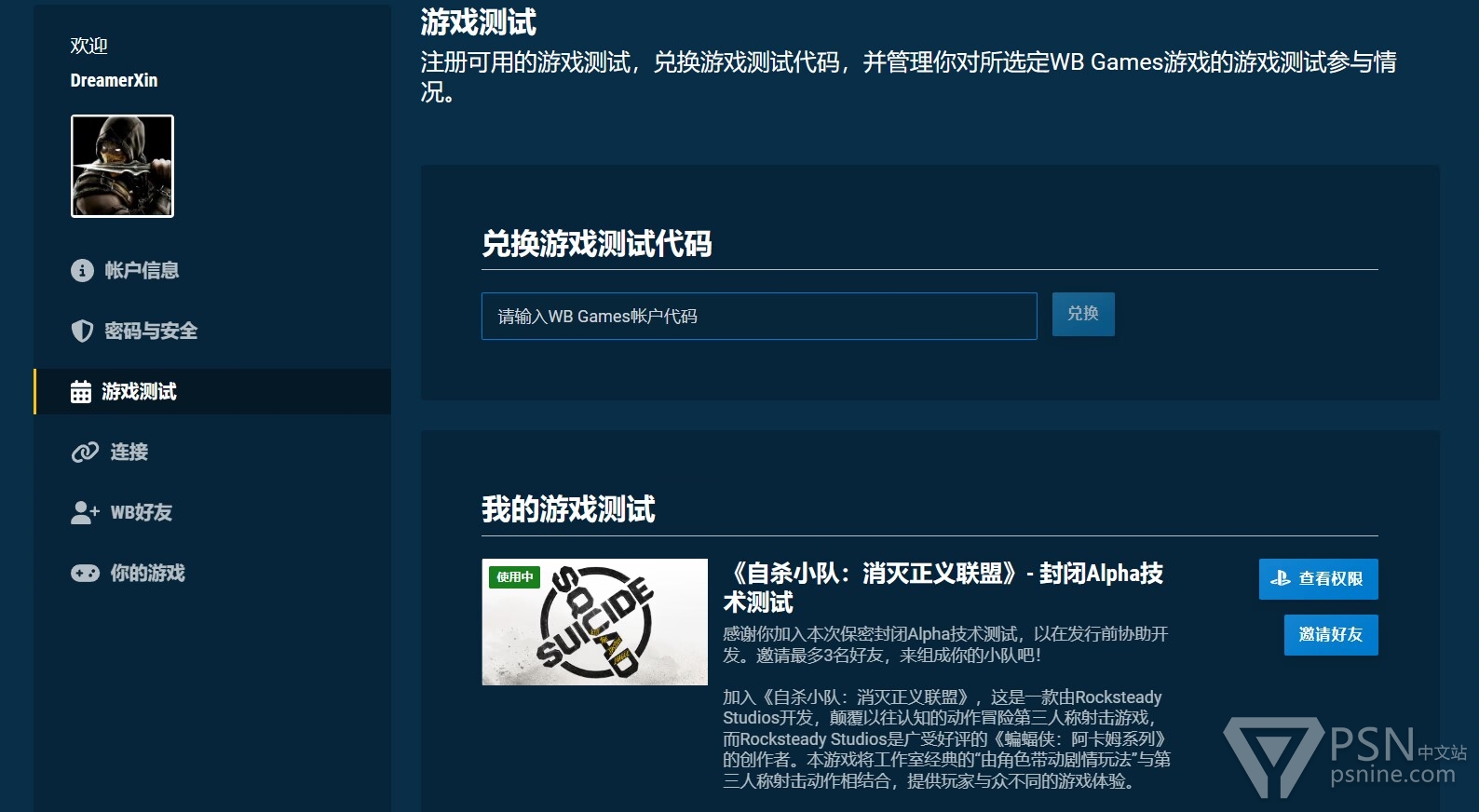This screenshot has height=812, width=1479.
Task: Click the chain link icon for 连接
Action: 85,453
